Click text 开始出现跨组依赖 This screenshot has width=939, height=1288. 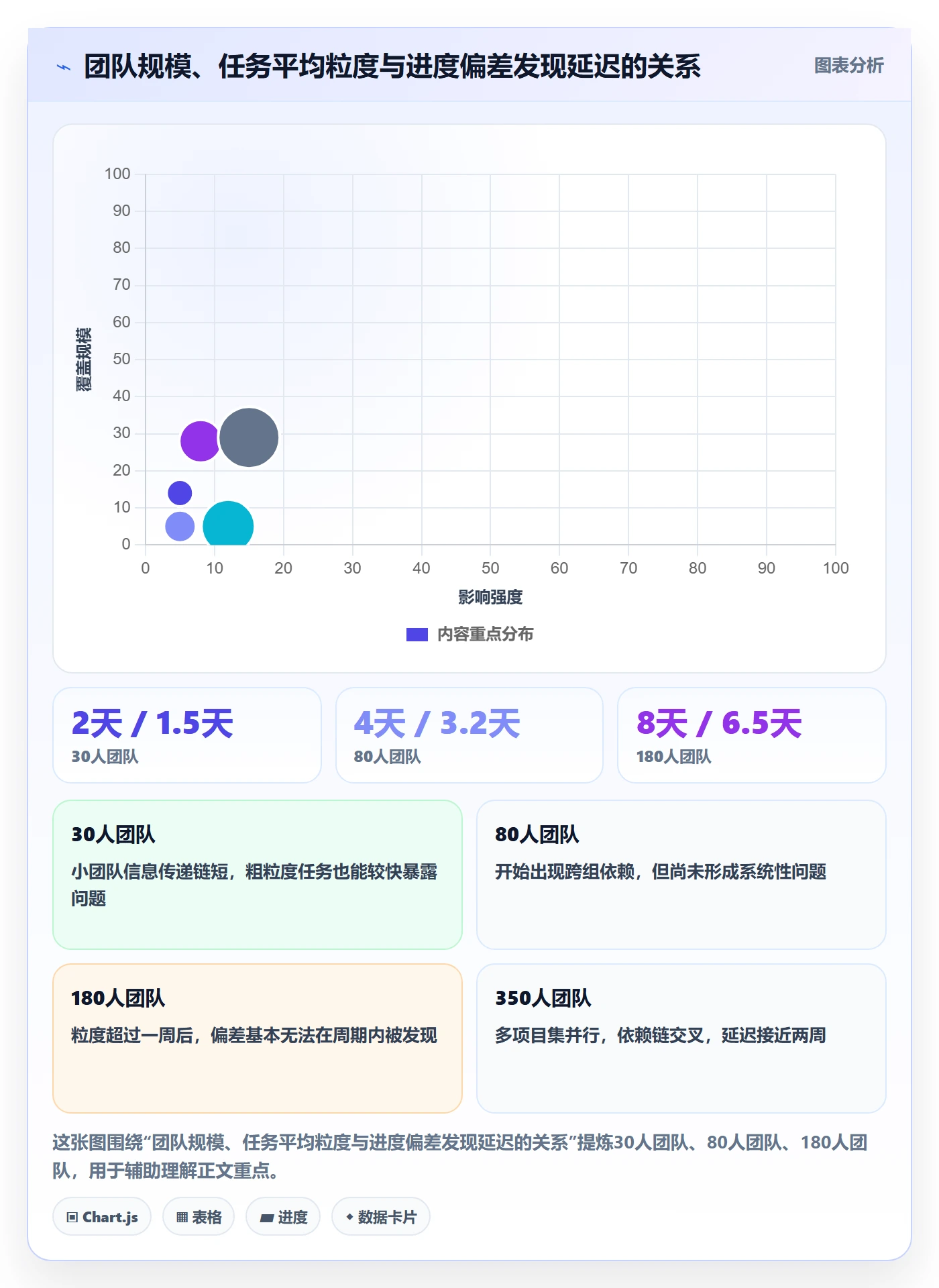point(564,871)
